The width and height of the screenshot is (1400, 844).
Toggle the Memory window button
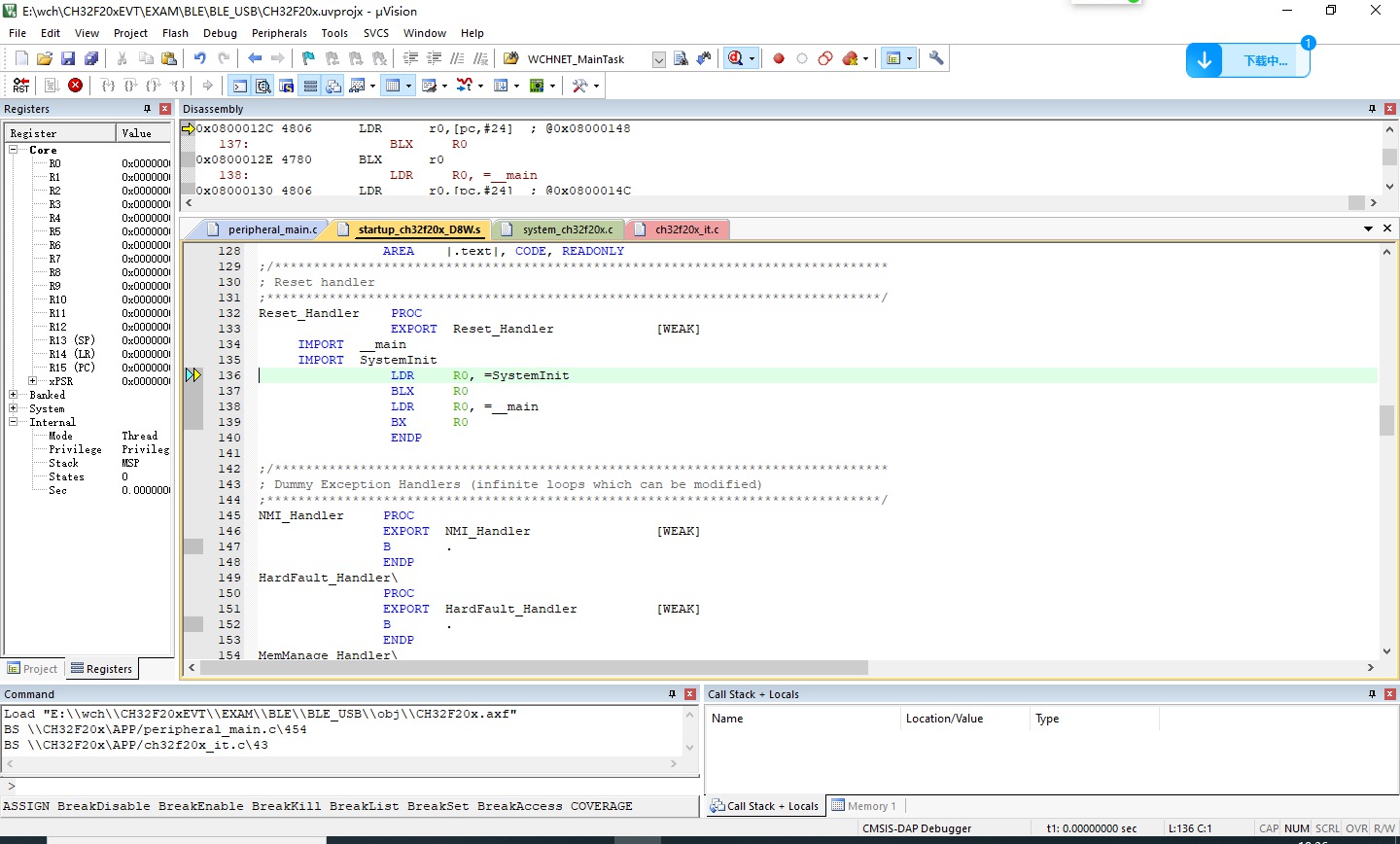pos(393,86)
